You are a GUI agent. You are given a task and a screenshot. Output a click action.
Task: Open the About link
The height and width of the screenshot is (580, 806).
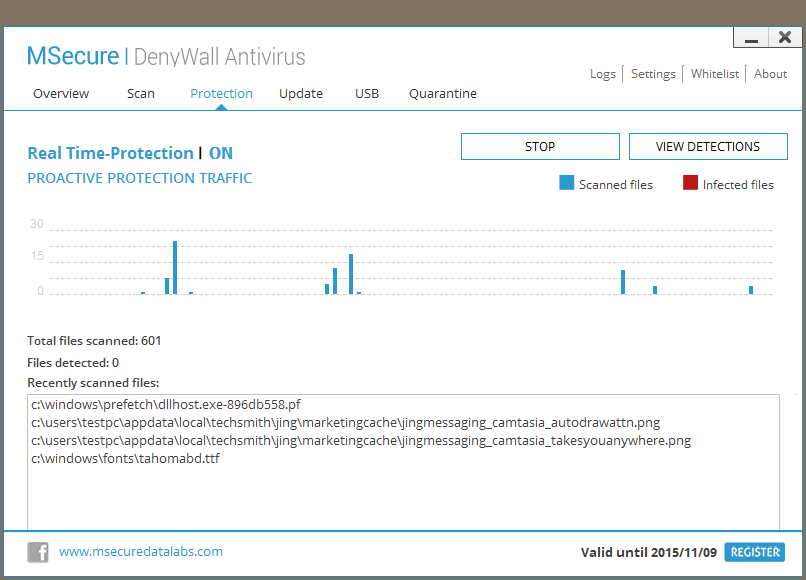pos(771,74)
